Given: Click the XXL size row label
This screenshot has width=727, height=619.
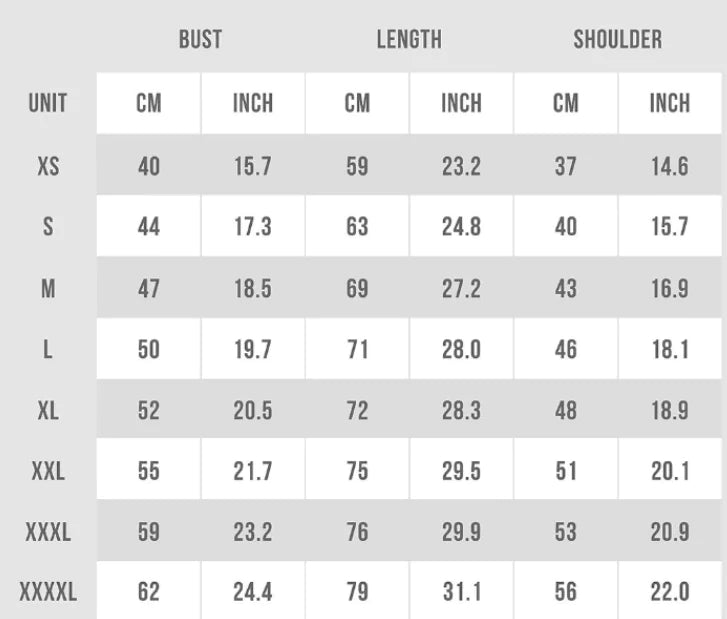Looking at the screenshot, I should [48, 471].
